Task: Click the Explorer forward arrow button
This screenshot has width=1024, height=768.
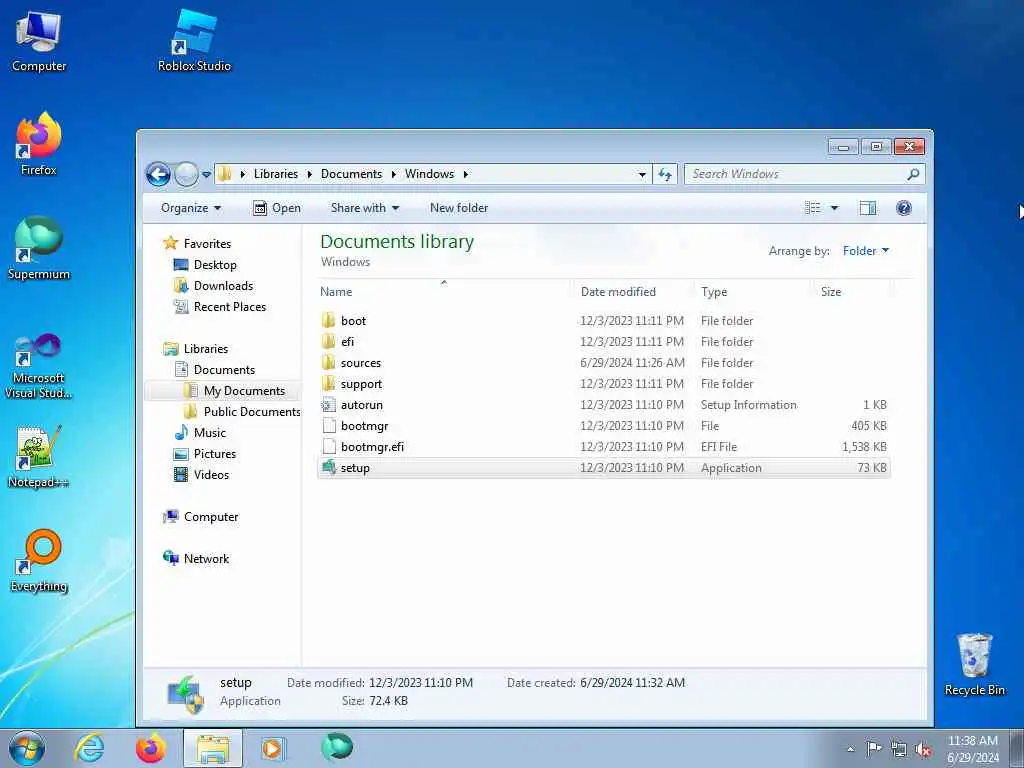Action: 186,174
